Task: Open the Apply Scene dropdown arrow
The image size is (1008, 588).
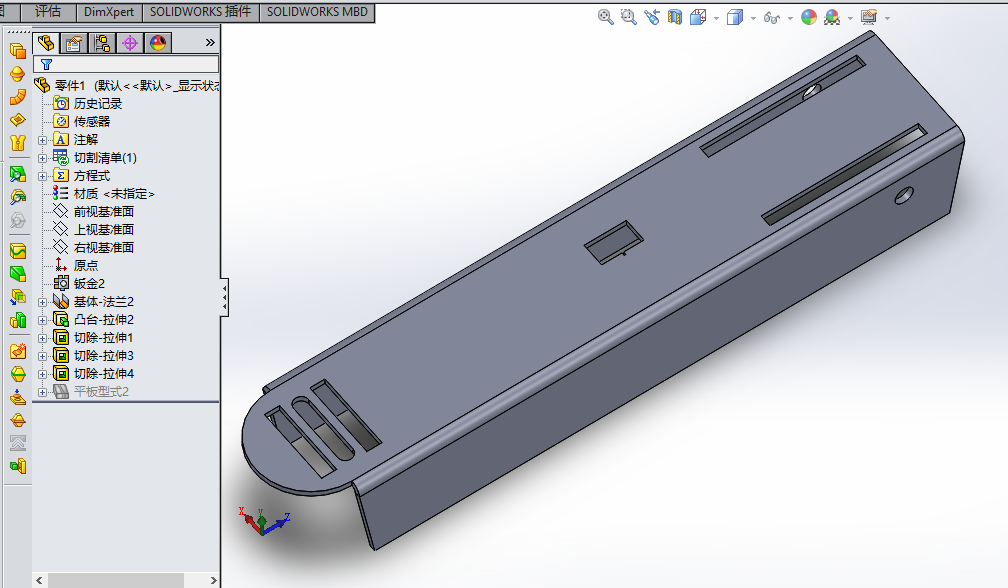Action: coord(850,19)
